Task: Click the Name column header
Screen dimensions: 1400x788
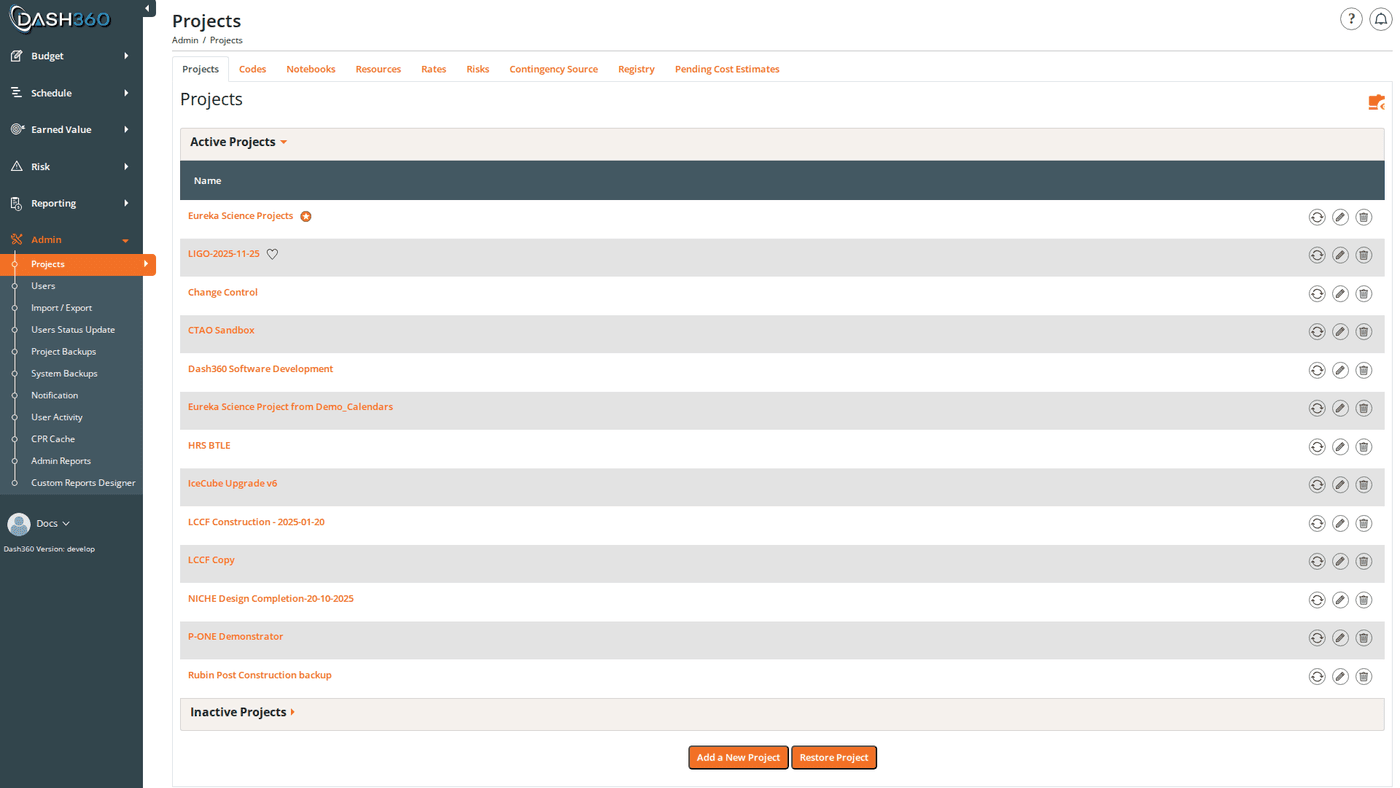Action: [207, 181]
